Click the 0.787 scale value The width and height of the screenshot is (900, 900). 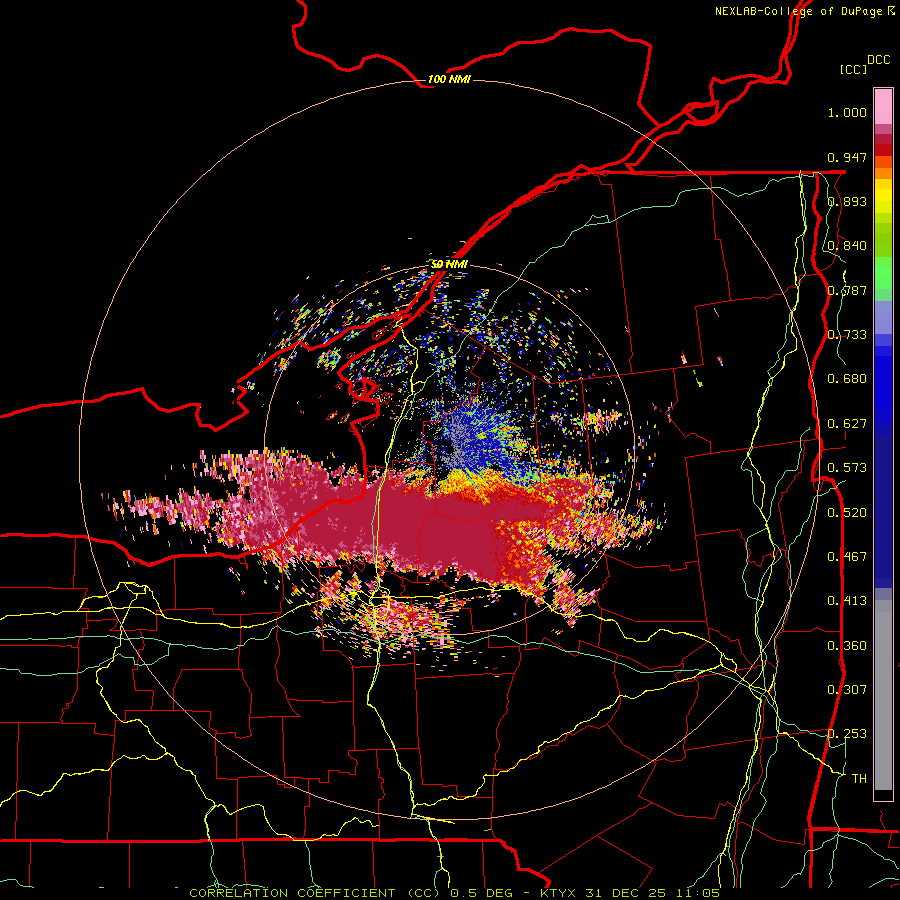pos(847,290)
